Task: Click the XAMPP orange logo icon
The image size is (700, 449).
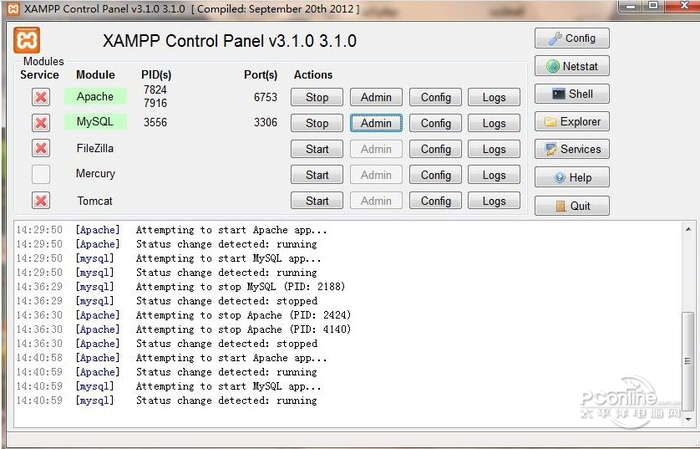Action: coord(27,40)
